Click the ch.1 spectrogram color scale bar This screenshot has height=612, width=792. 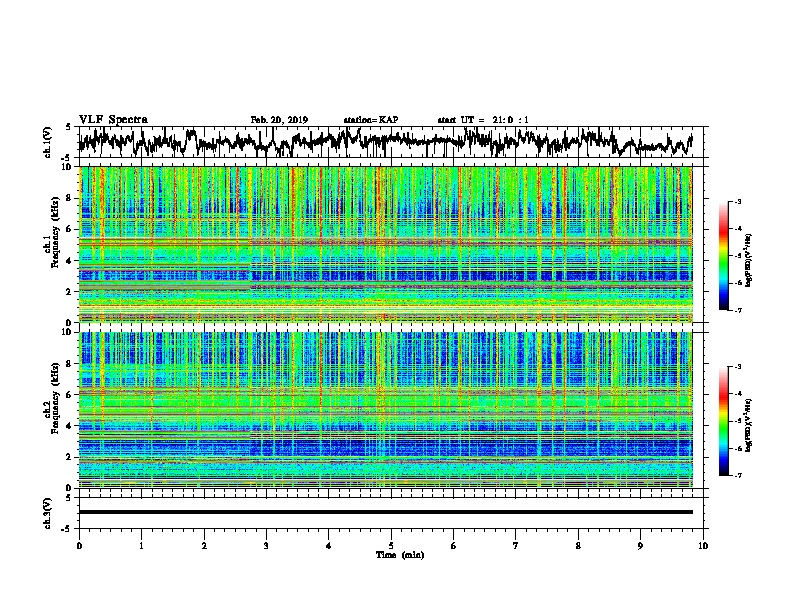723,256
